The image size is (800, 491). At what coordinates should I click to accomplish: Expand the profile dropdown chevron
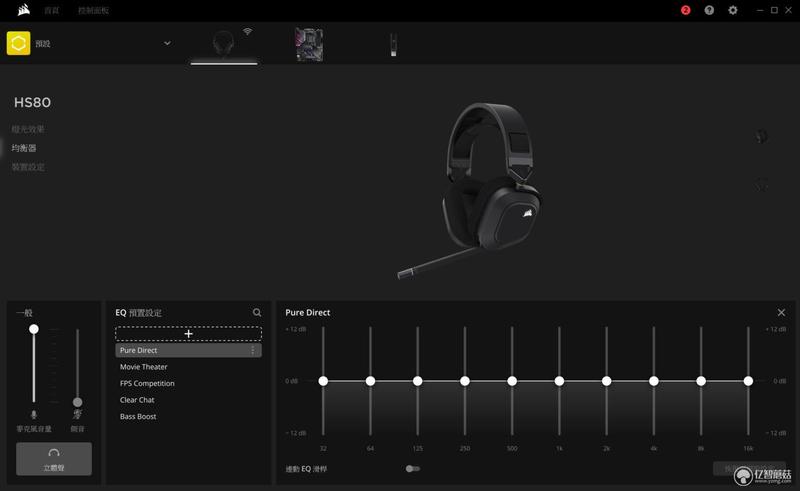[x=167, y=43]
